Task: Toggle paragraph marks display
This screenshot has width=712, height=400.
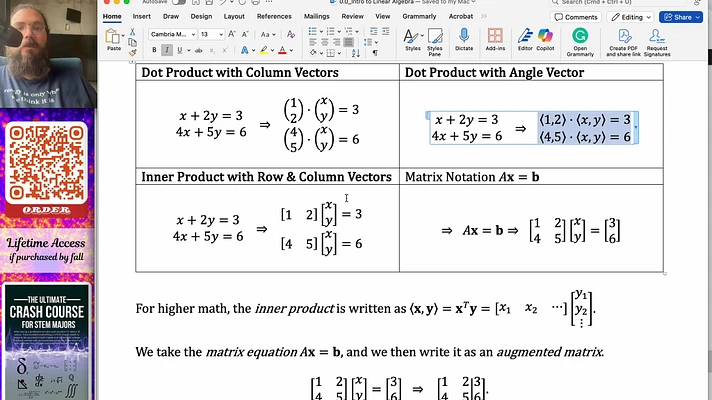Action: coord(375,53)
